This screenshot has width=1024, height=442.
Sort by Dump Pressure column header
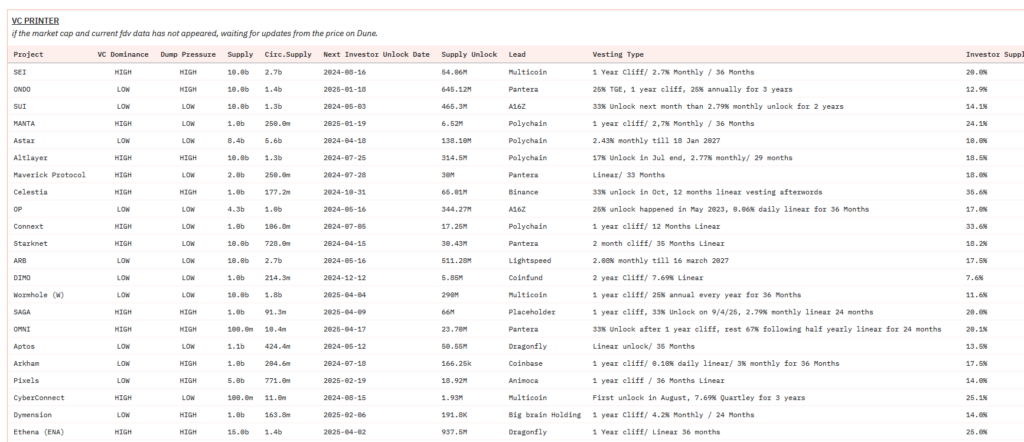(188, 55)
